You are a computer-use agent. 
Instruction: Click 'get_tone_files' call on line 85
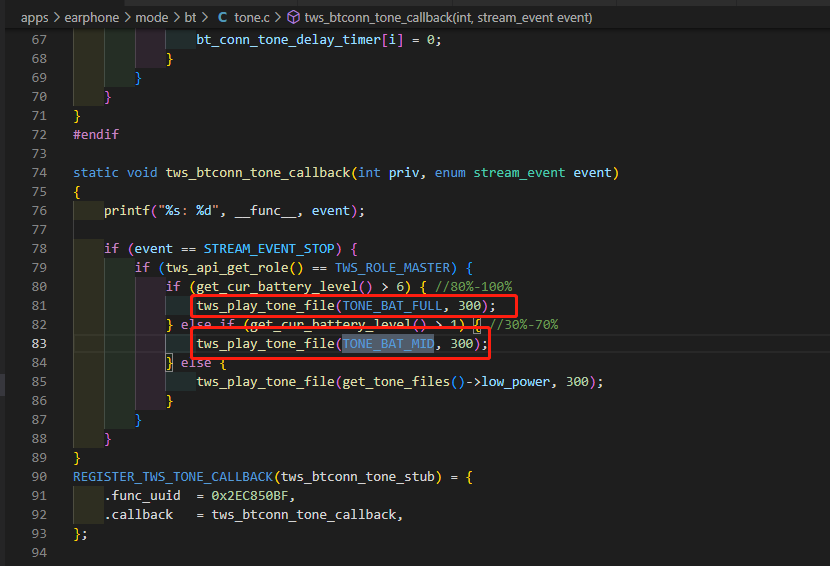click(x=396, y=382)
